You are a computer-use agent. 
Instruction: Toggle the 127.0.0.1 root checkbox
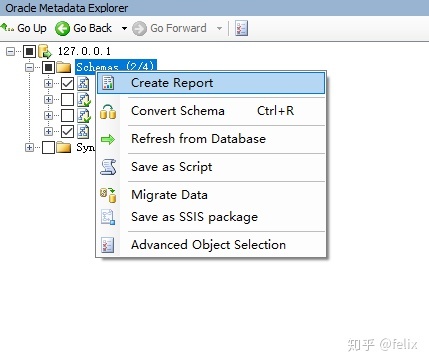(x=29, y=51)
